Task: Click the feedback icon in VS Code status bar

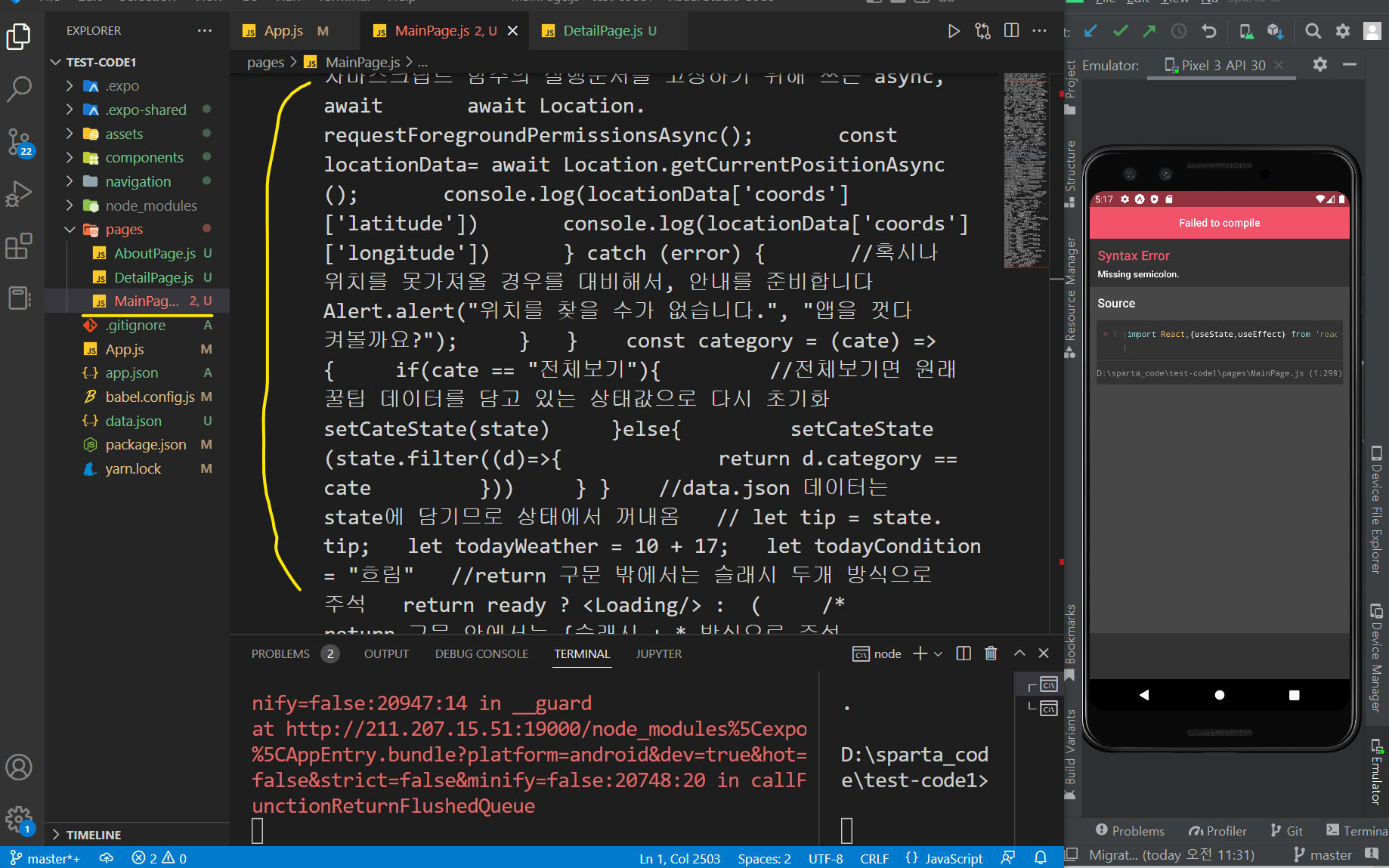Action: [x=1008, y=858]
